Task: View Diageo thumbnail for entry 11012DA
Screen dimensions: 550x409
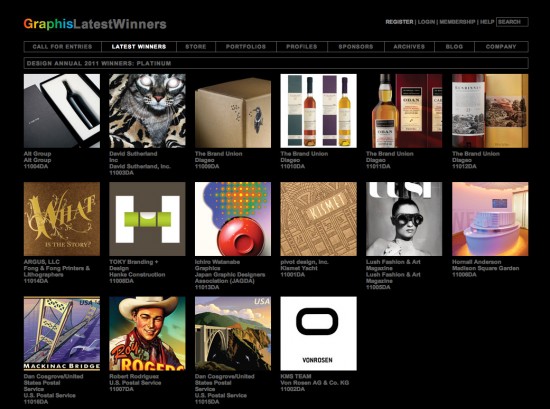Action: click(490, 111)
